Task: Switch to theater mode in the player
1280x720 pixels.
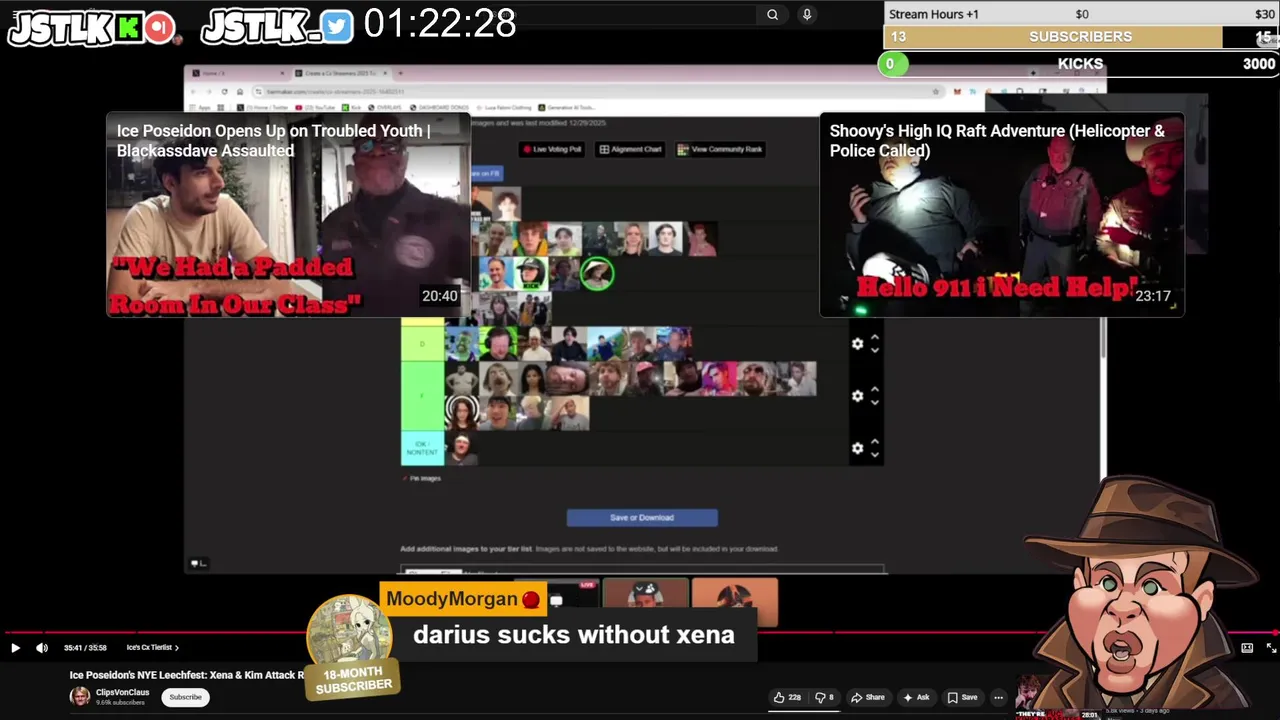Action: 1247,648
